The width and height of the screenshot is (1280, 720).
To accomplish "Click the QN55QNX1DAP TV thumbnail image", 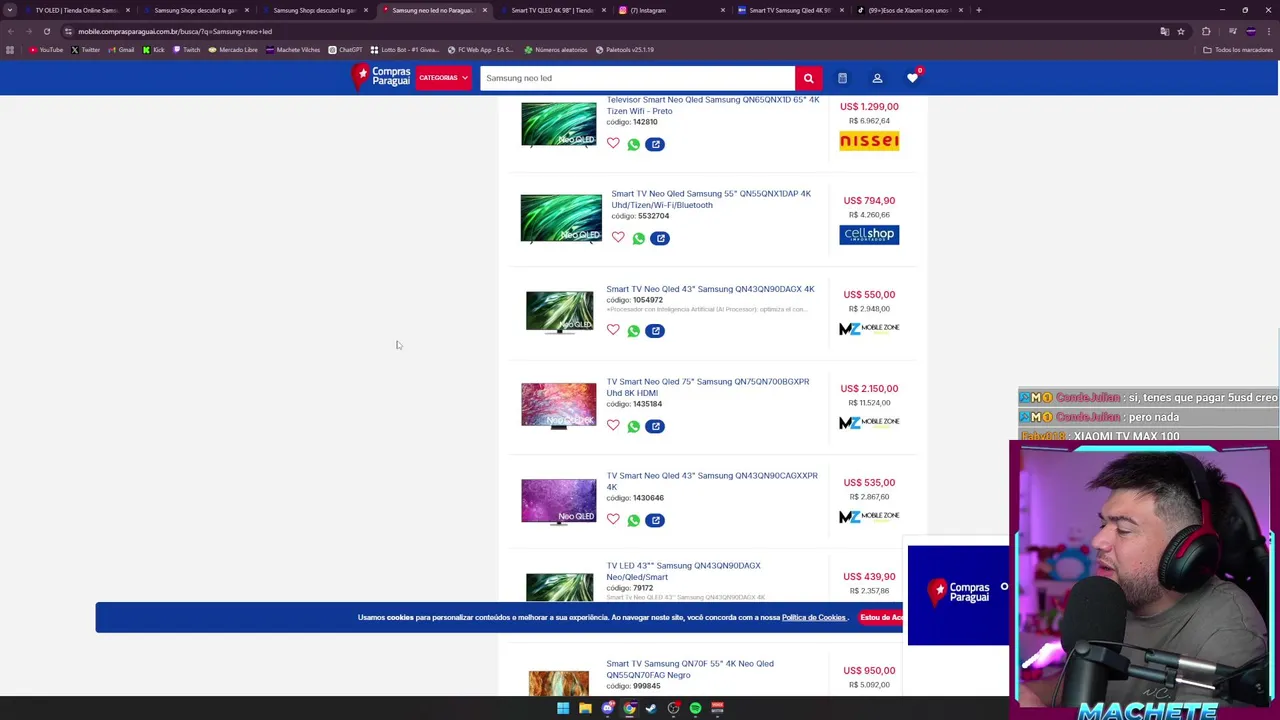I will point(561,218).
